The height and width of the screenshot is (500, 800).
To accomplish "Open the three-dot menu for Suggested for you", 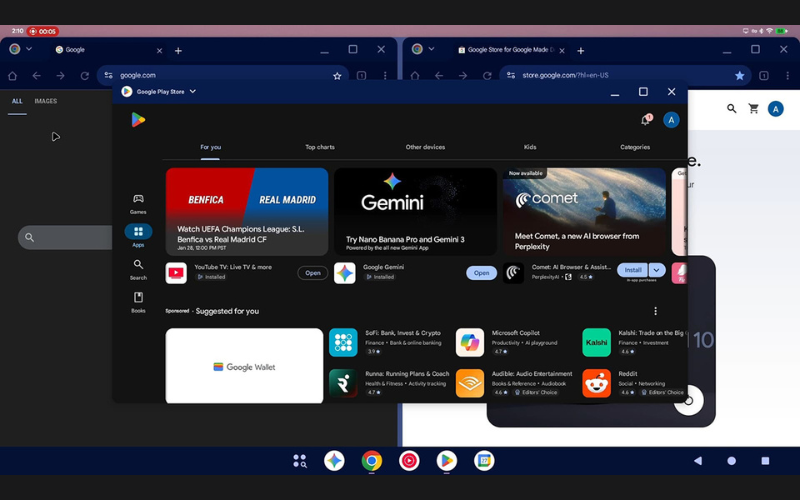I will tap(656, 311).
